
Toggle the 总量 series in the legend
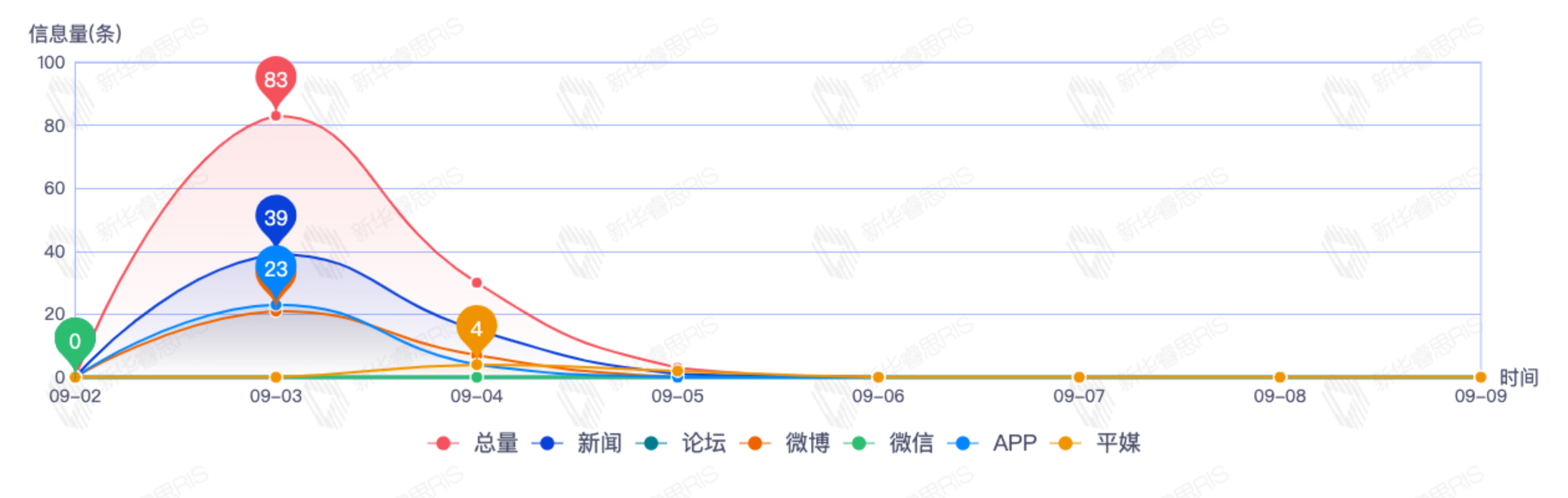tap(474, 443)
